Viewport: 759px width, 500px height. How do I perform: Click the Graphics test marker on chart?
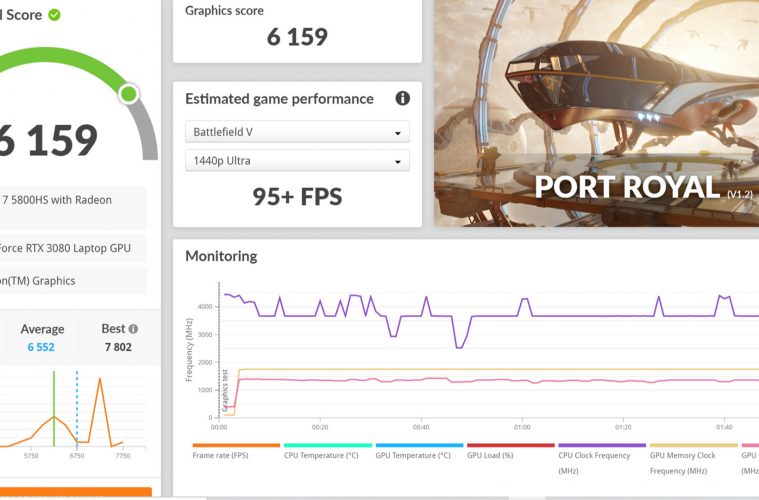click(225, 390)
